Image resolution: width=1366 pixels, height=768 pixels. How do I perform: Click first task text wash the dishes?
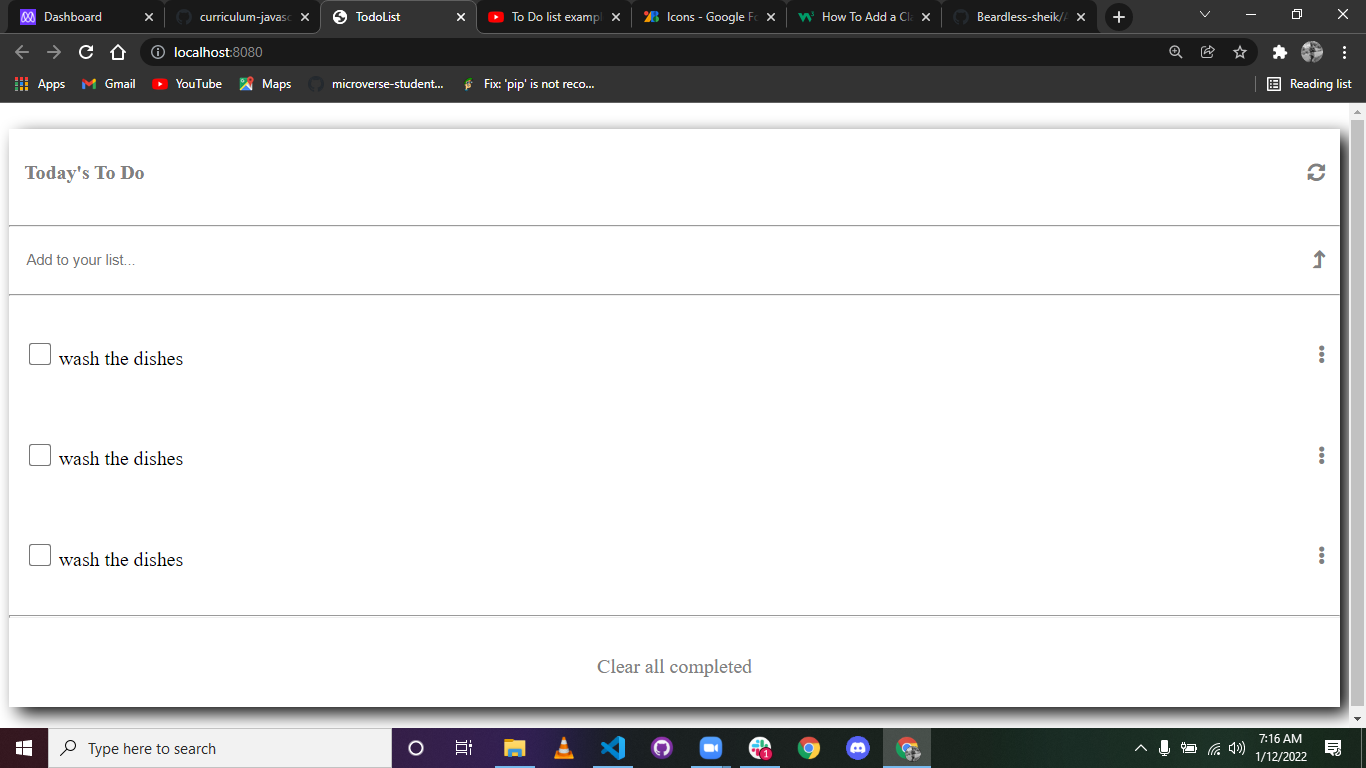pyautogui.click(x=121, y=359)
